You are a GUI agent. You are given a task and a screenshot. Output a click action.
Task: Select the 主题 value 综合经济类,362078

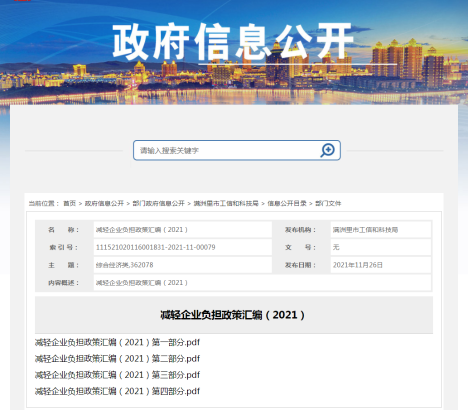125,265
